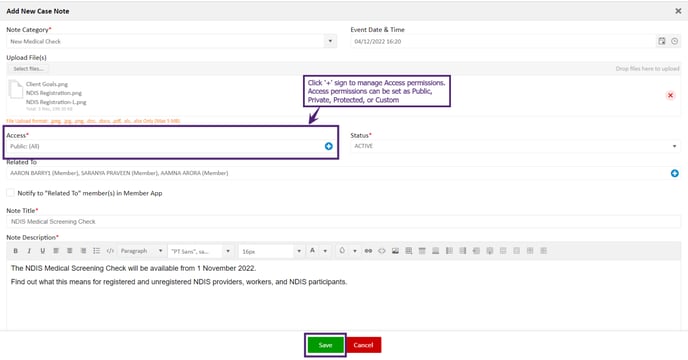Screen dimensions: 688x360
Task: Click into the Note Title field
Action: [x=344, y=222]
